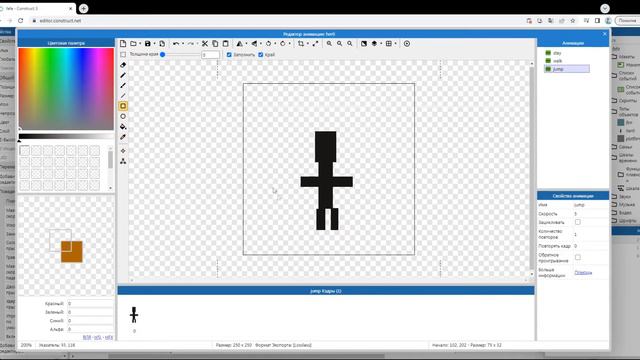Click the edge thickness number field
The image size is (640, 360).
[211, 55]
